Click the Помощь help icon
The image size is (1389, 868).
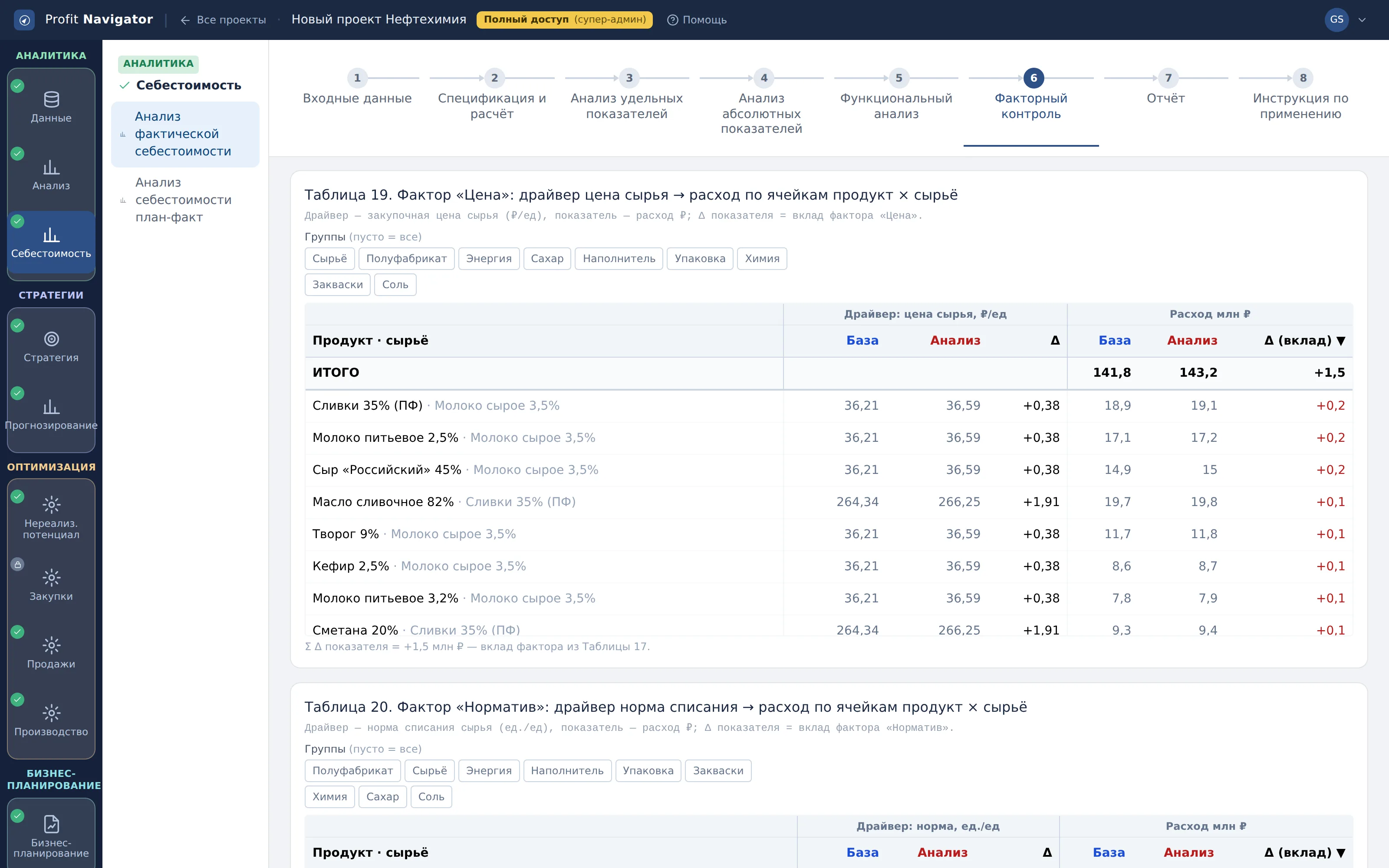(x=673, y=20)
